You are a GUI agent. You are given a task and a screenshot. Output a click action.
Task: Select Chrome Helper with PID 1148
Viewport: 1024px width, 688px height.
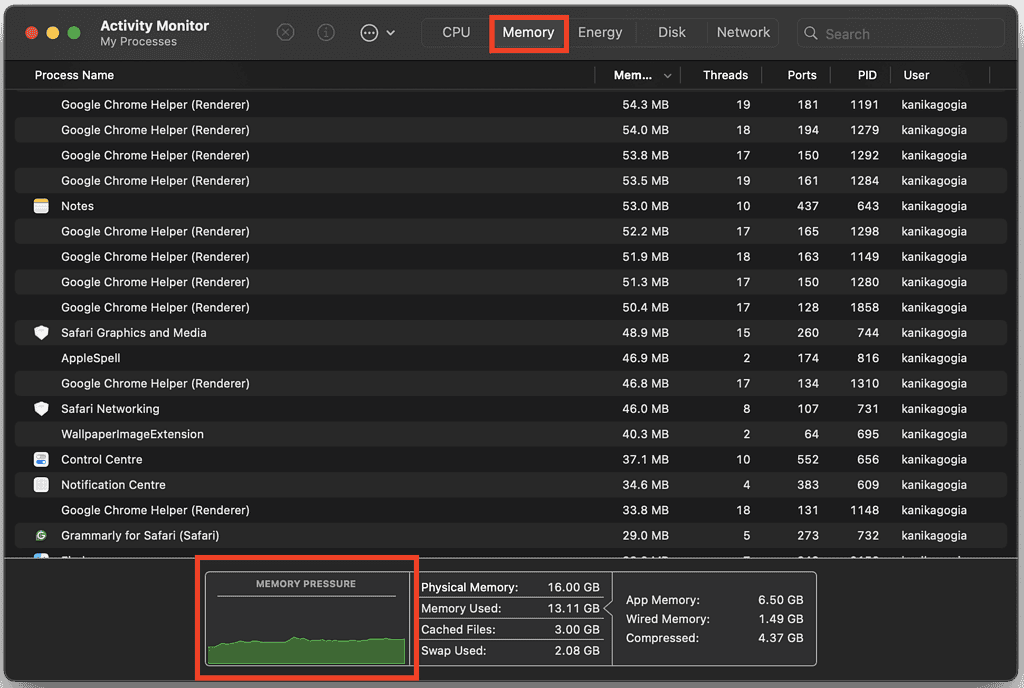click(x=511, y=510)
